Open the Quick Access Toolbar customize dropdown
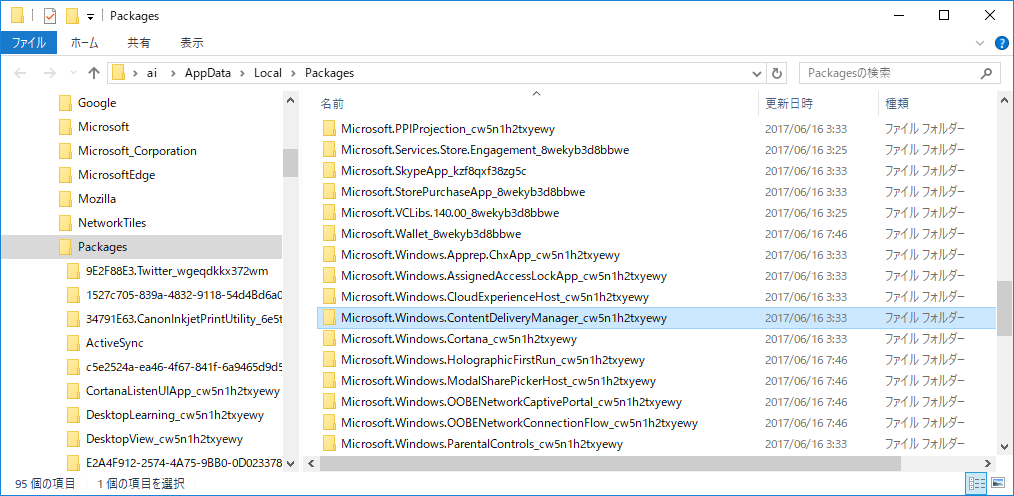This screenshot has width=1014, height=496. [90, 17]
